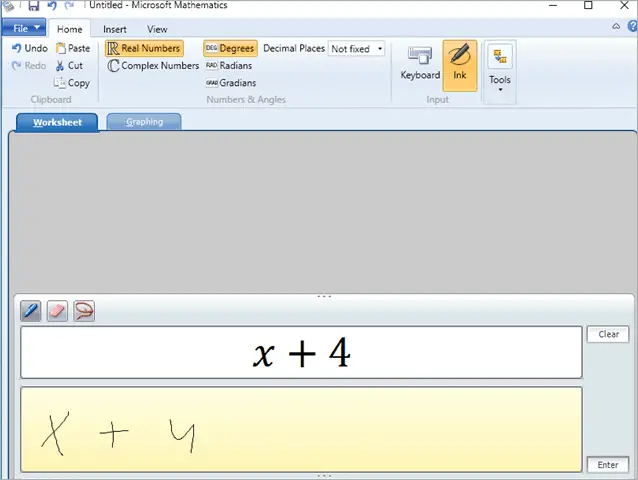Switch input to Keyboard mode
Image resolution: width=638 pixels, height=480 pixels.
[x=420, y=65]
